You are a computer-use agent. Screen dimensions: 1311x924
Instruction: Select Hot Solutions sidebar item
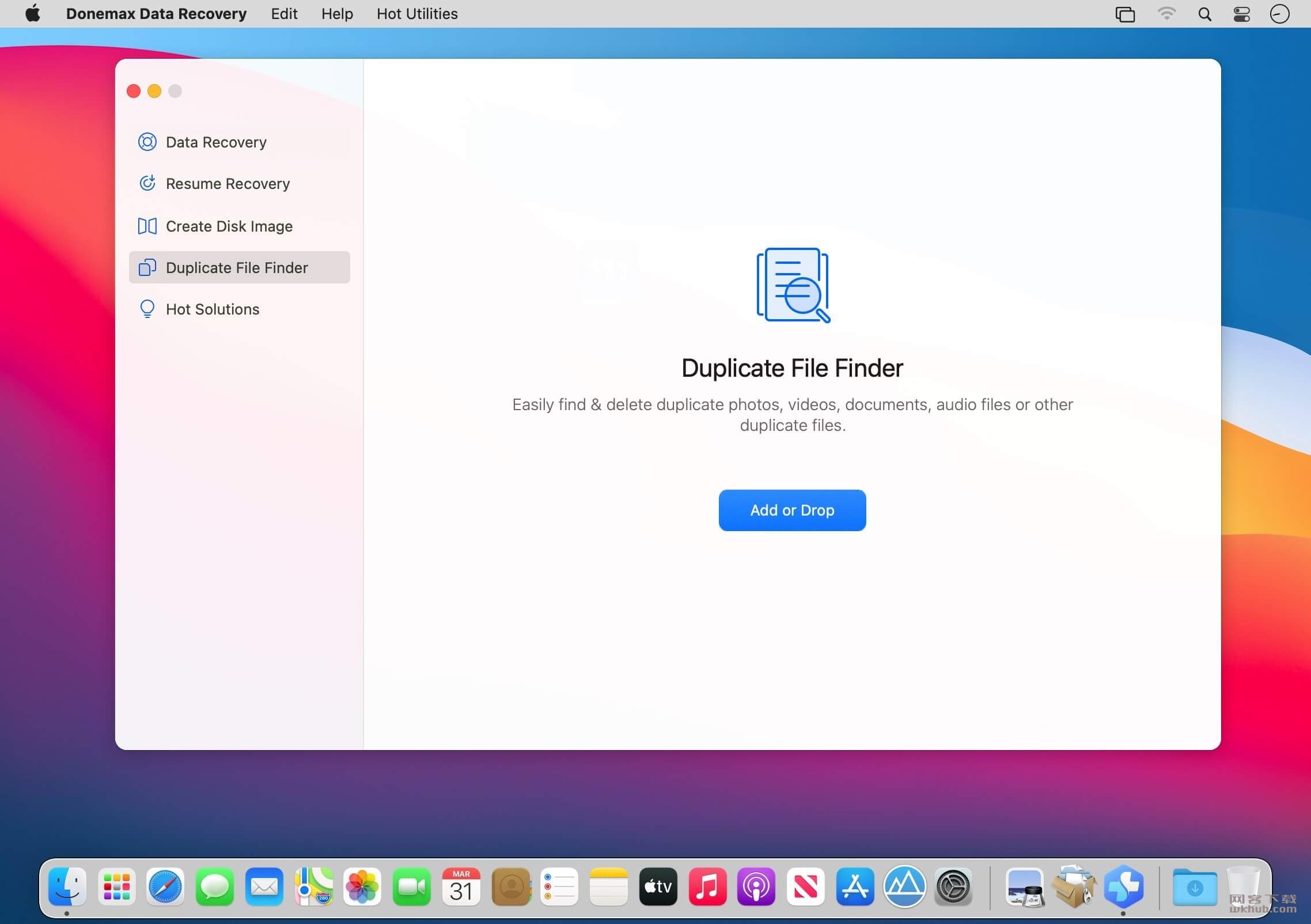coord(213,309)
